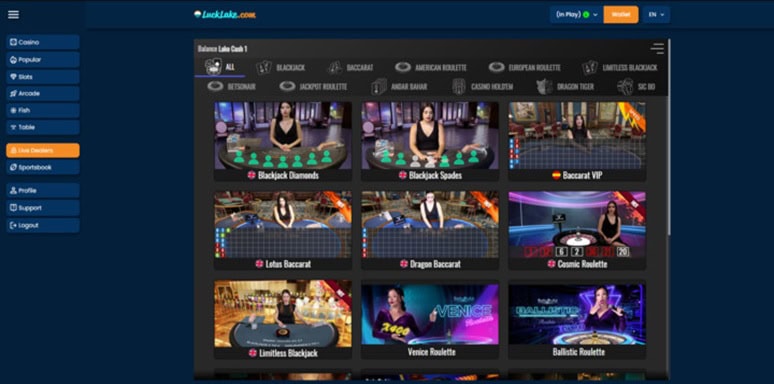Open Limitless Blackjack table thumbnail
This screenshot has height=384, width=774.
(x=283, y=314)
